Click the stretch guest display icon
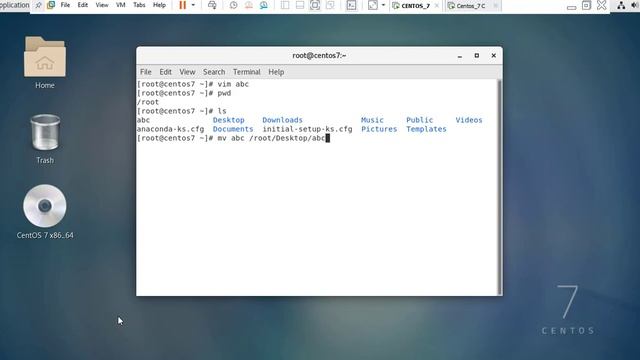 tap(373, 5)
